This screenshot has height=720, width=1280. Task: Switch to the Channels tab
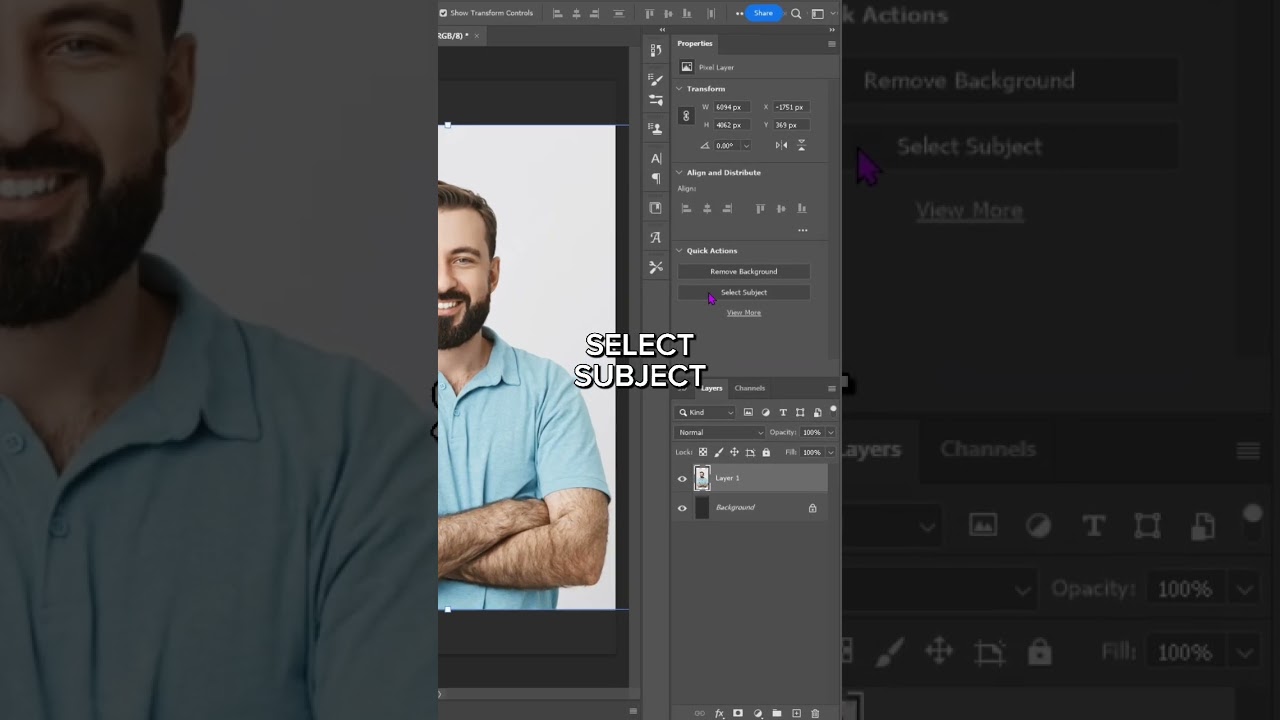pyautogui.click(x=749, y=388)
